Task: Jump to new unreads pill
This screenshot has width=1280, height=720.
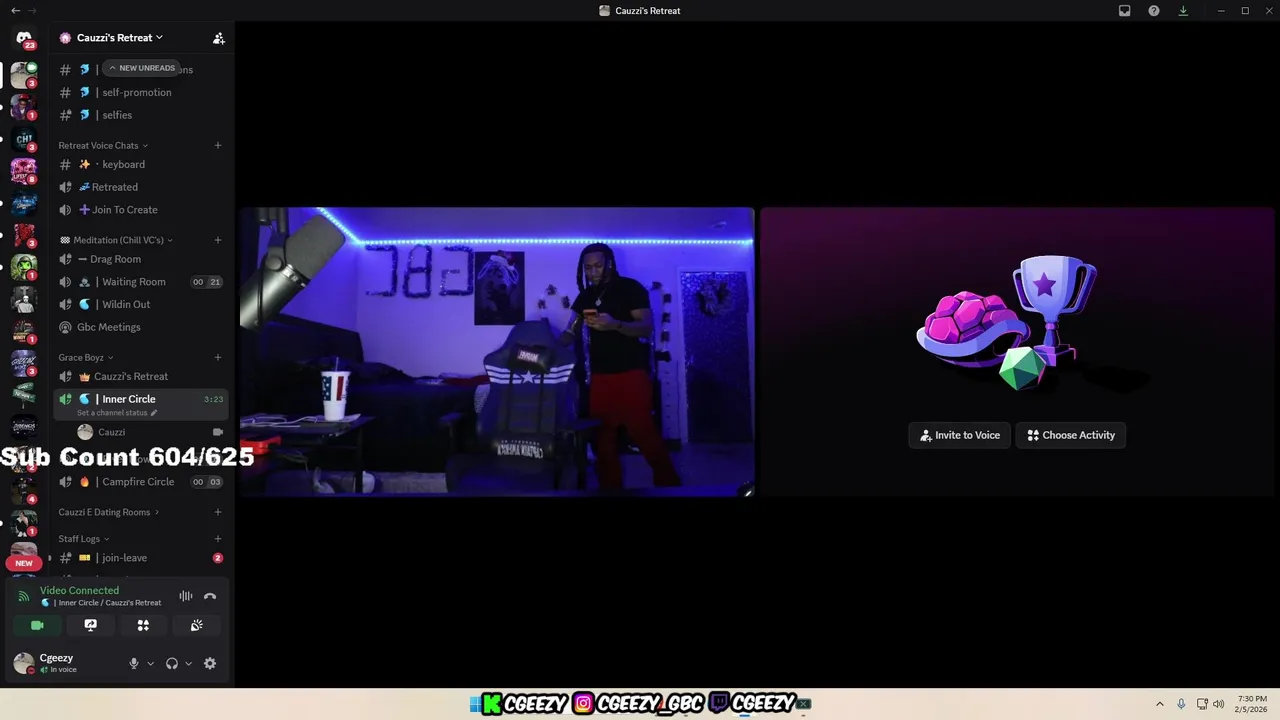Action: [142, 68]
